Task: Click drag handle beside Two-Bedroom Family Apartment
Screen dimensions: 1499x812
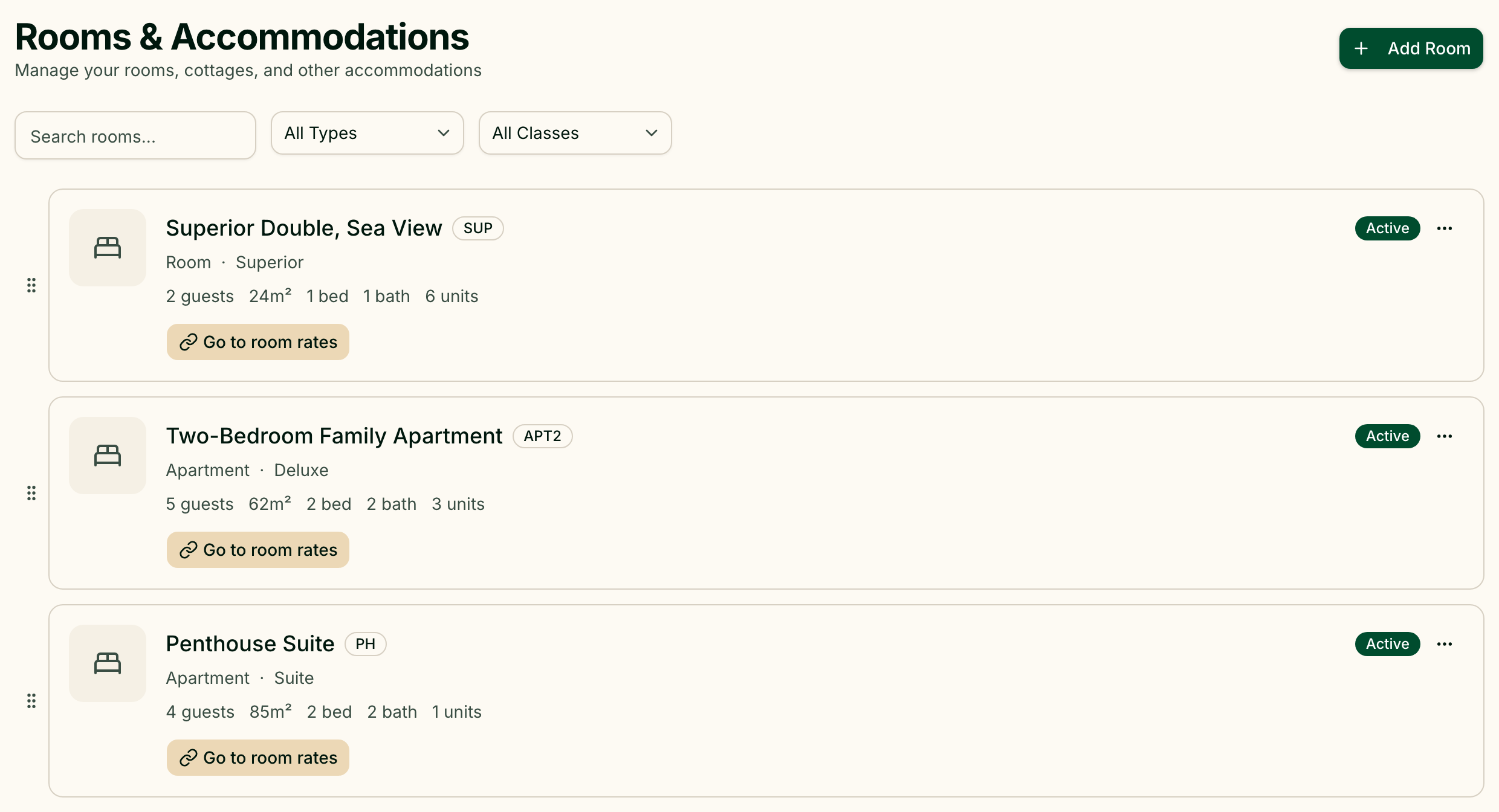Action: click(31, 493)
